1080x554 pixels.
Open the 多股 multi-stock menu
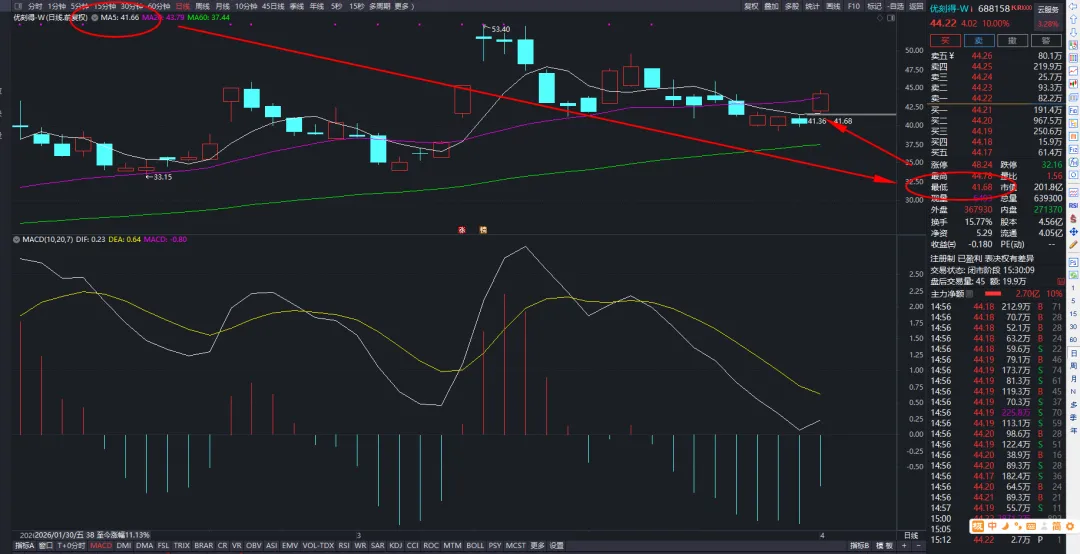click(792, 6)
